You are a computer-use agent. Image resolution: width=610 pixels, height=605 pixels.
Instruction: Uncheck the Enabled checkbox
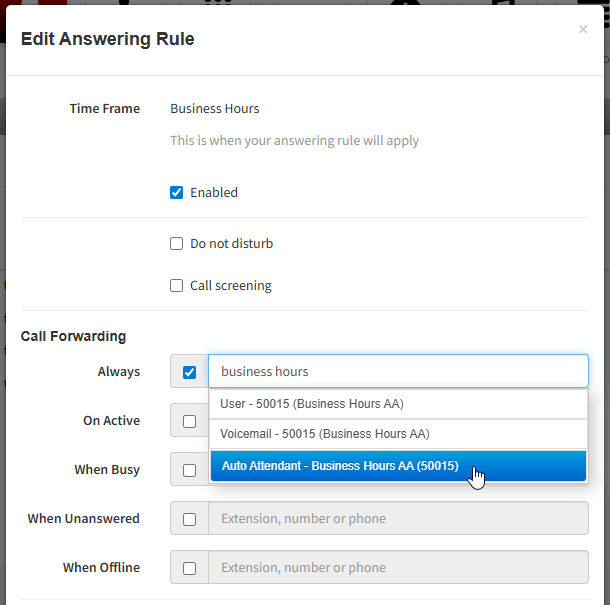pyautogui.click(x=176, y=193)
